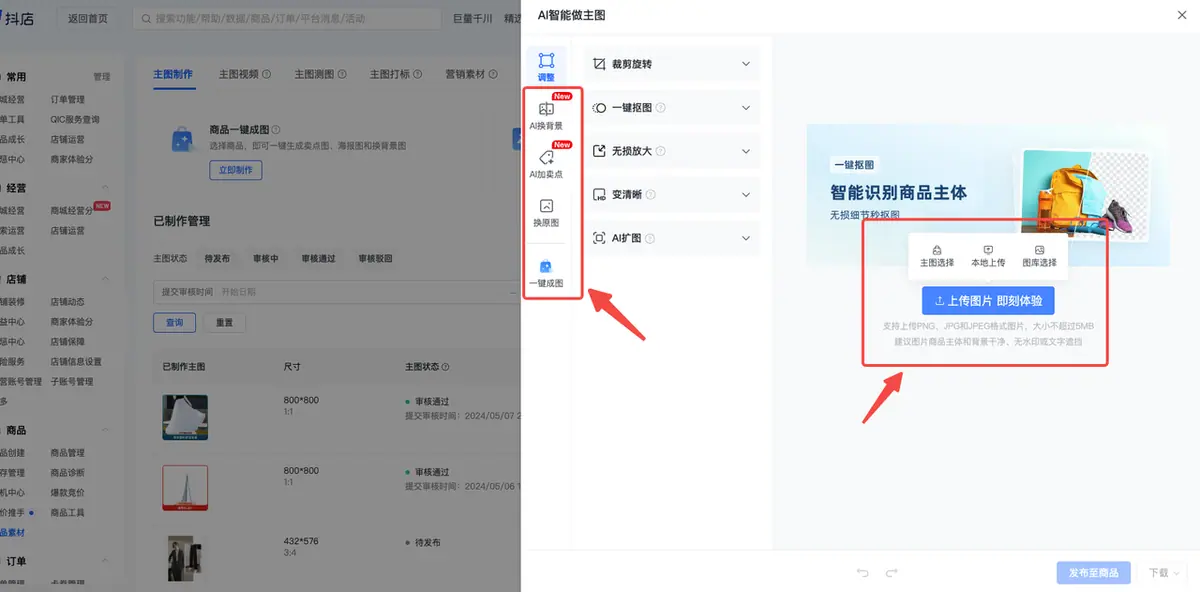Open 巨量千川 in top bar
The image size is (1200, 592).
[x=473, y=19]
